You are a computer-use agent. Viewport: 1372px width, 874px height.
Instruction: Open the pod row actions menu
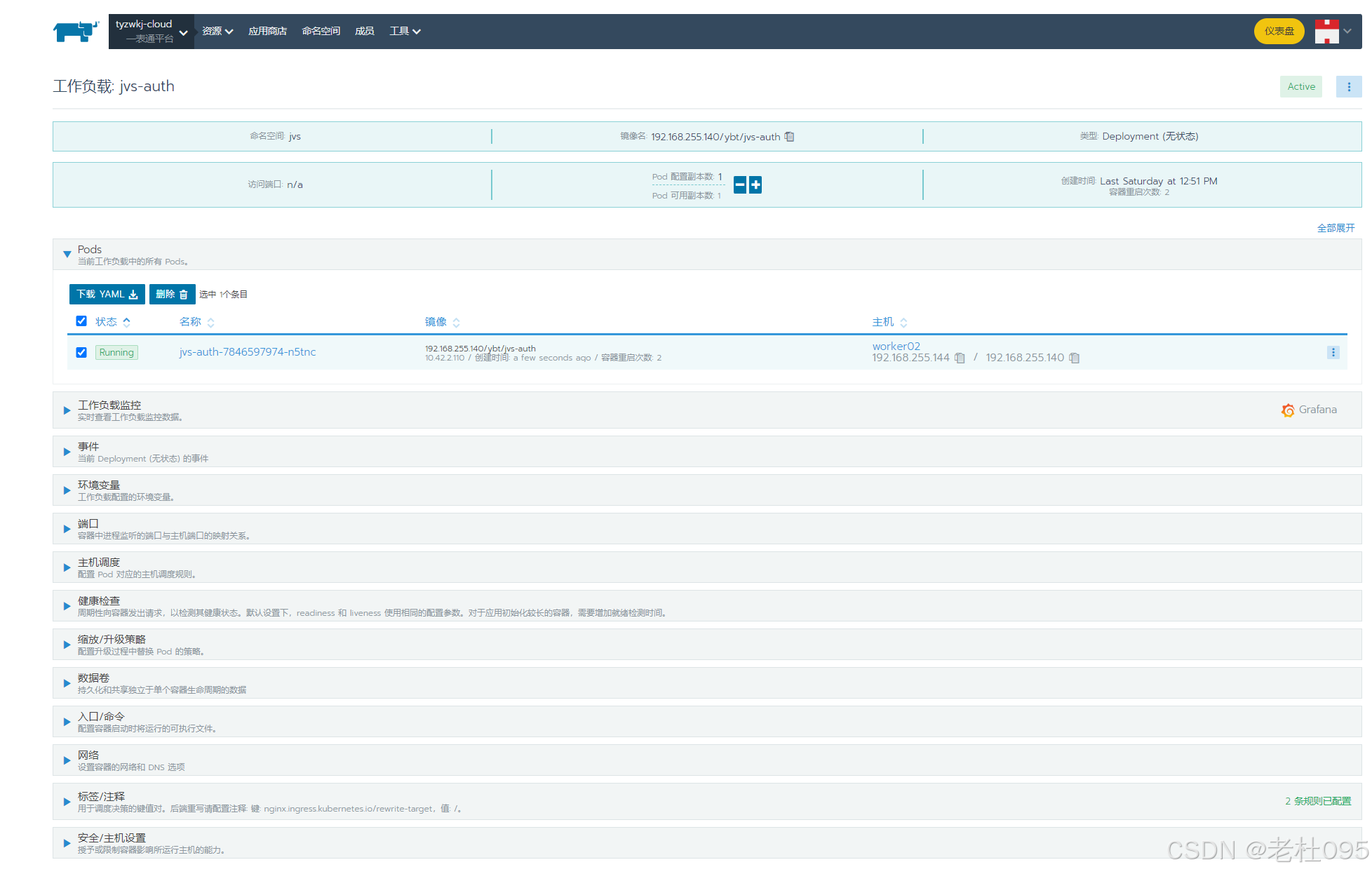click(x=1333, y=353)
